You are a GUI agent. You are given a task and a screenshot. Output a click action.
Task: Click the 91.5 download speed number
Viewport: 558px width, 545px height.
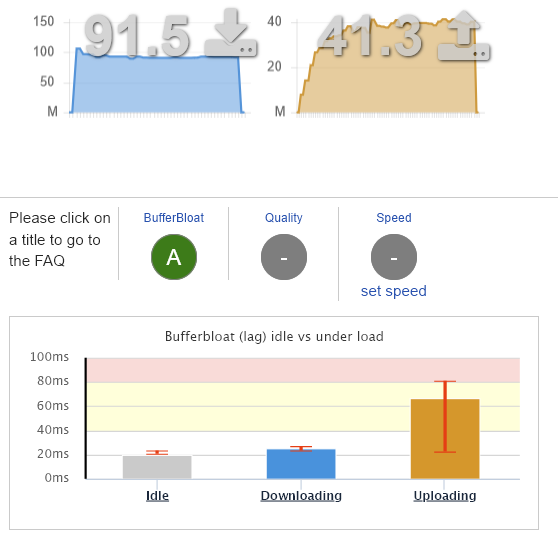[x=137, y=37]
